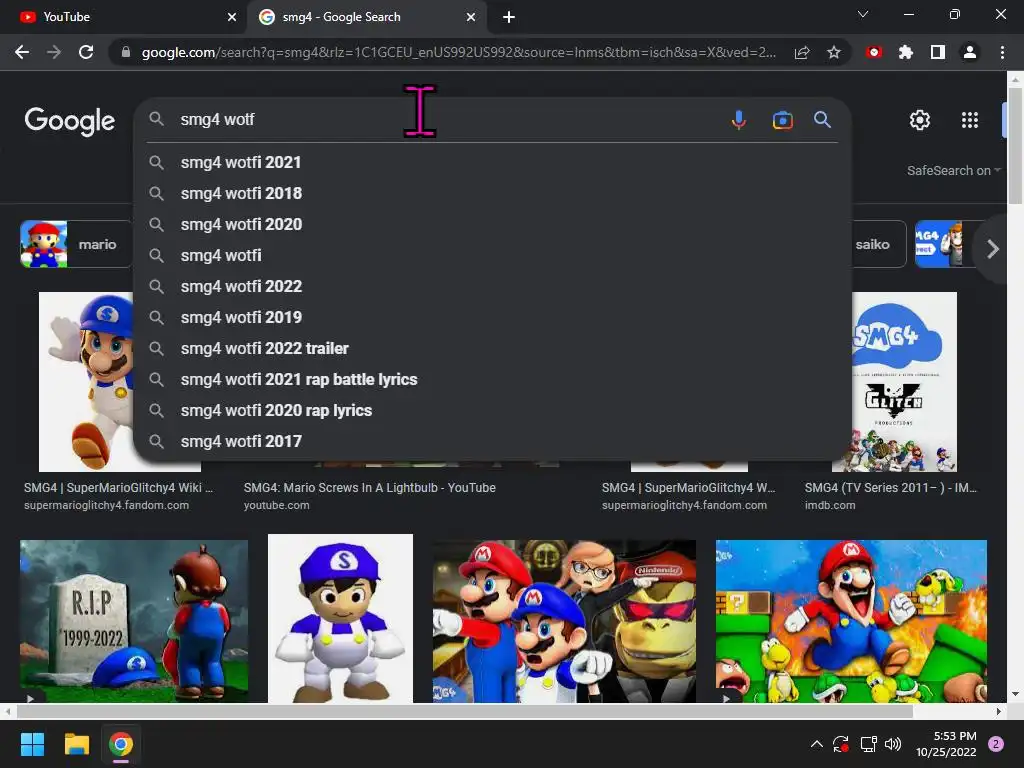Viewport: 1024px width, 768px height.
Task: Open the SMG4 plush character thumbnail
Action: pyautogui.click(x=340, y=618)
